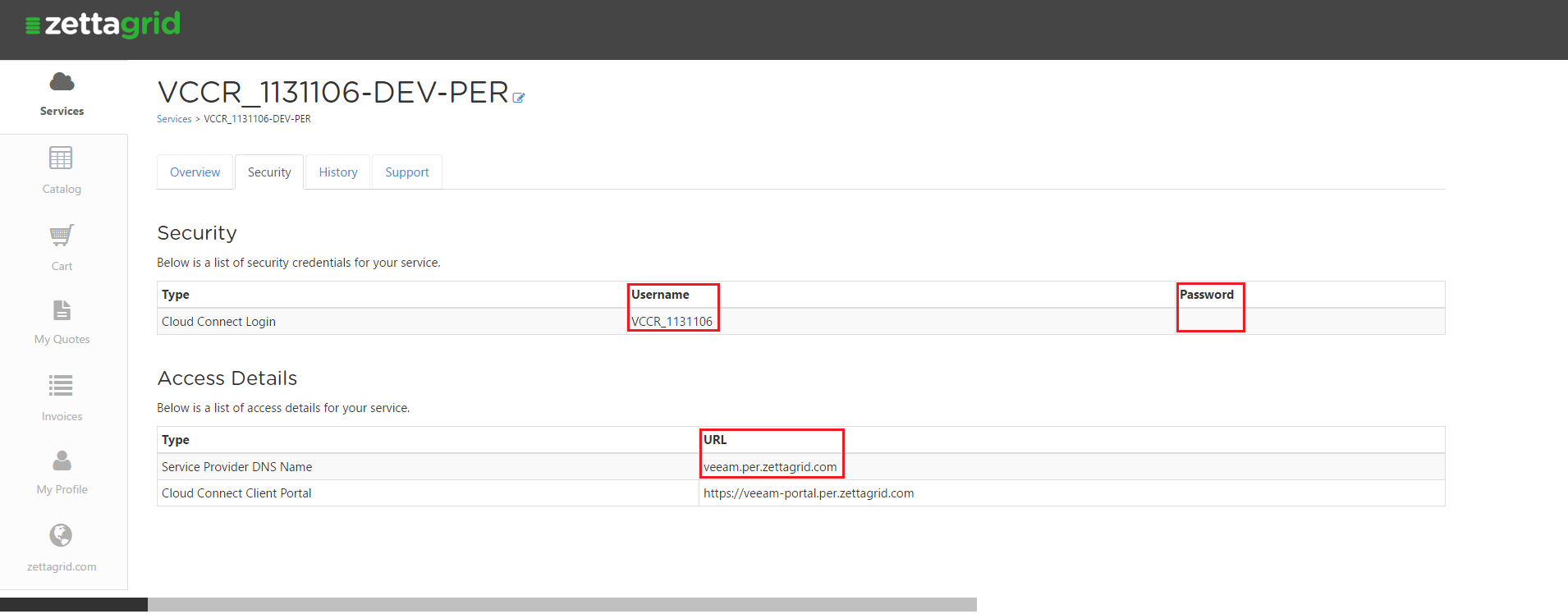Viewport: 1568px width, 614px height.
Task: Select the username VCCR_1131106
Action: (672, 322)
